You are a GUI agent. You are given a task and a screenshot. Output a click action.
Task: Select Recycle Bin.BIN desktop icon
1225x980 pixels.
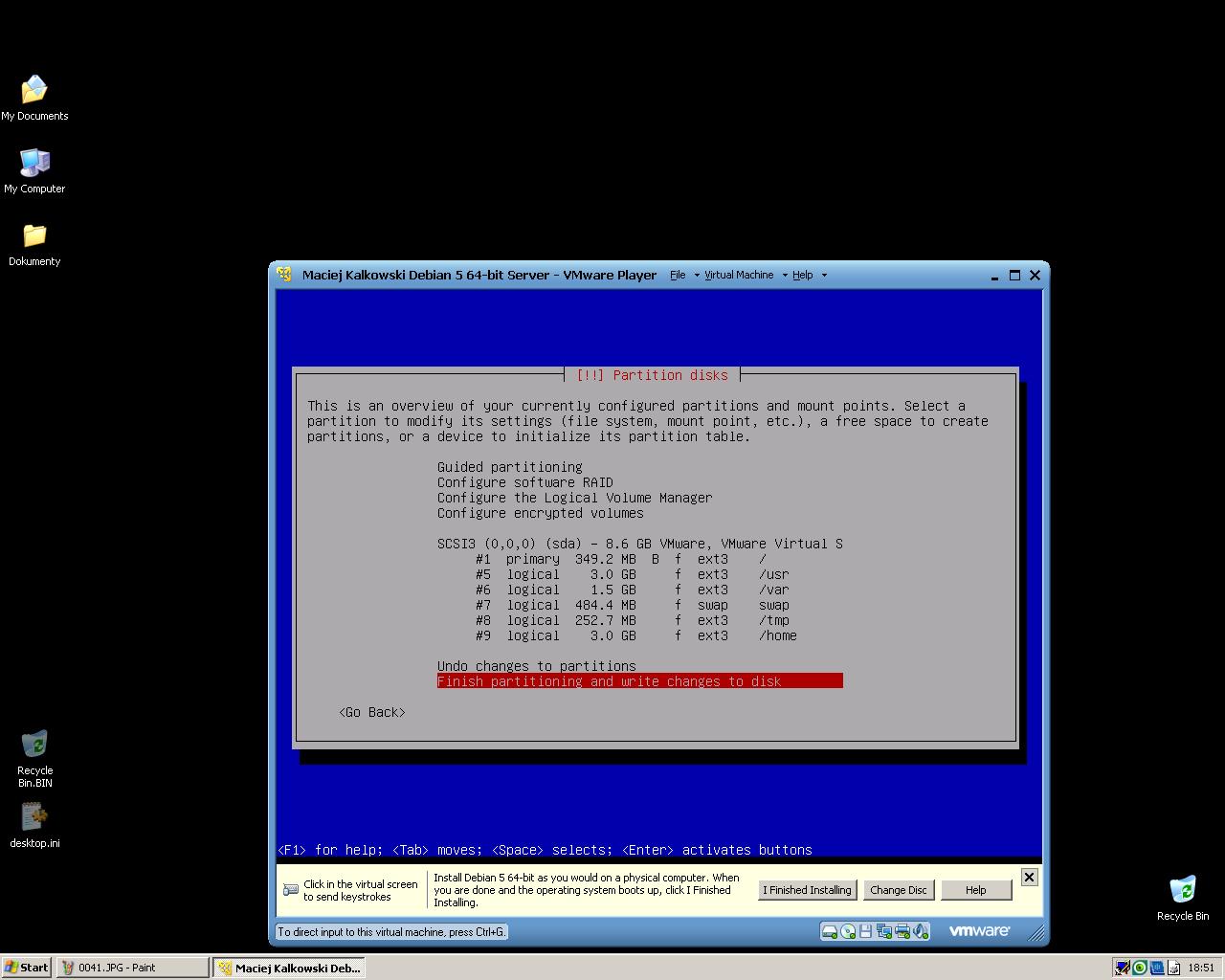[34, 759]
